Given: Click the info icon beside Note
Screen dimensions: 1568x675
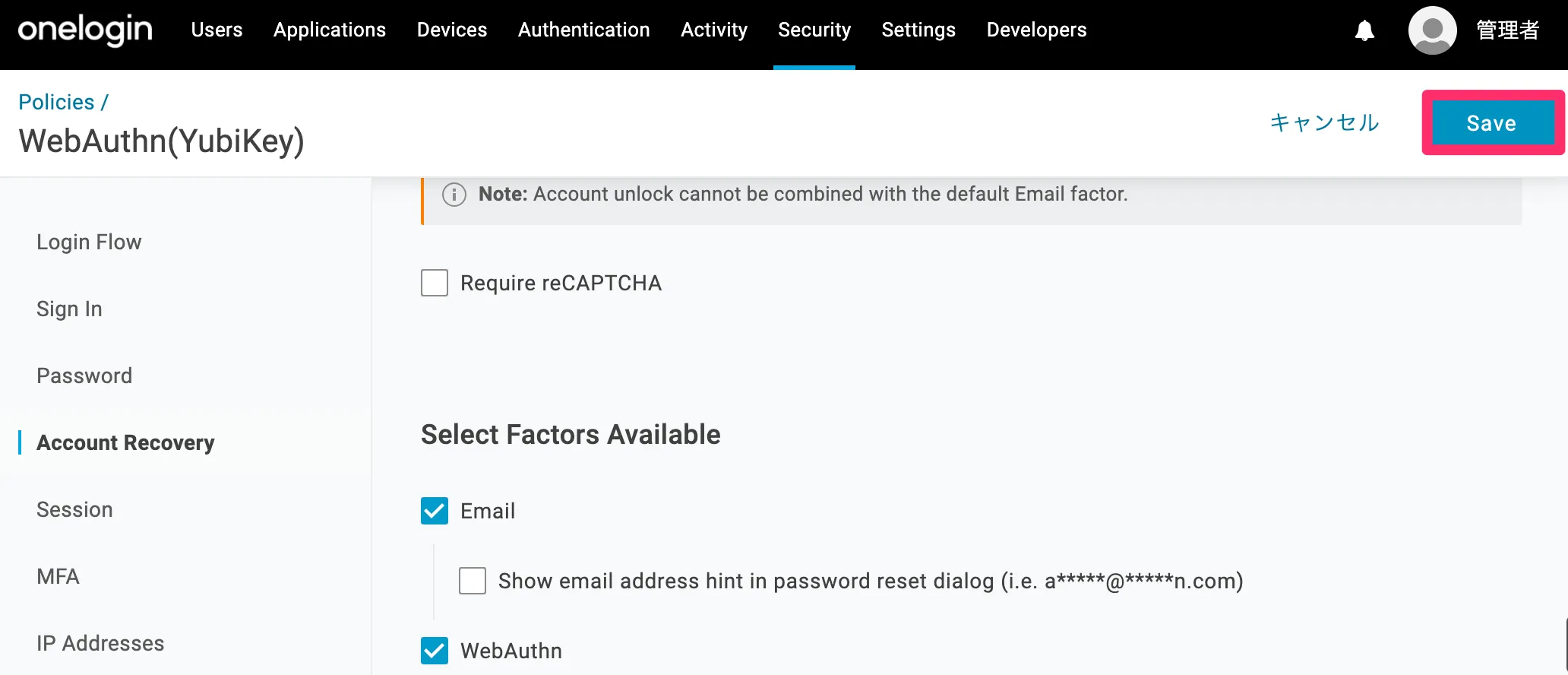Looking at the screenshot, I should coord(454,195).
